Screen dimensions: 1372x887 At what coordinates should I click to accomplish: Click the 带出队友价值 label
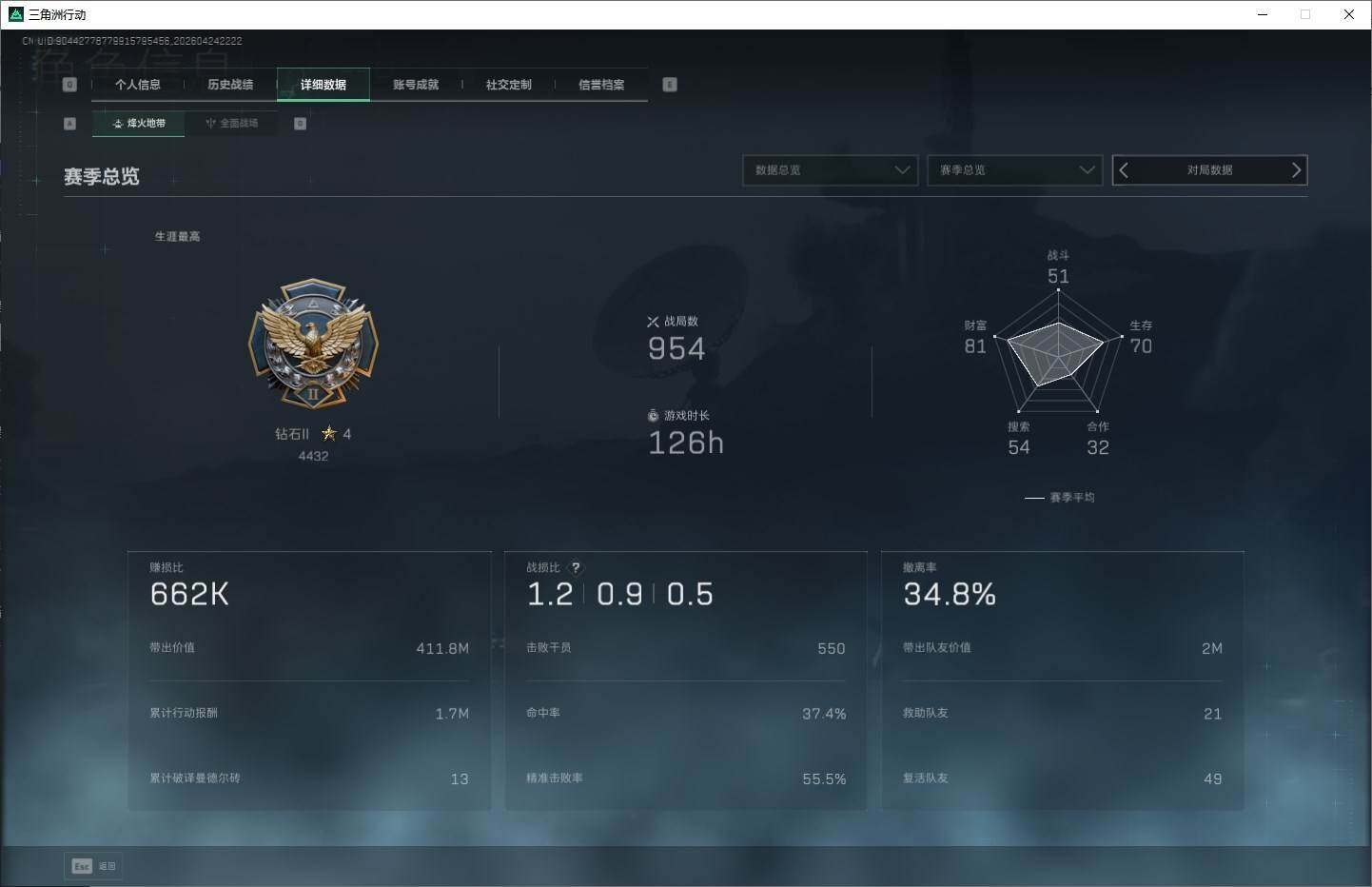click(937, 648)
